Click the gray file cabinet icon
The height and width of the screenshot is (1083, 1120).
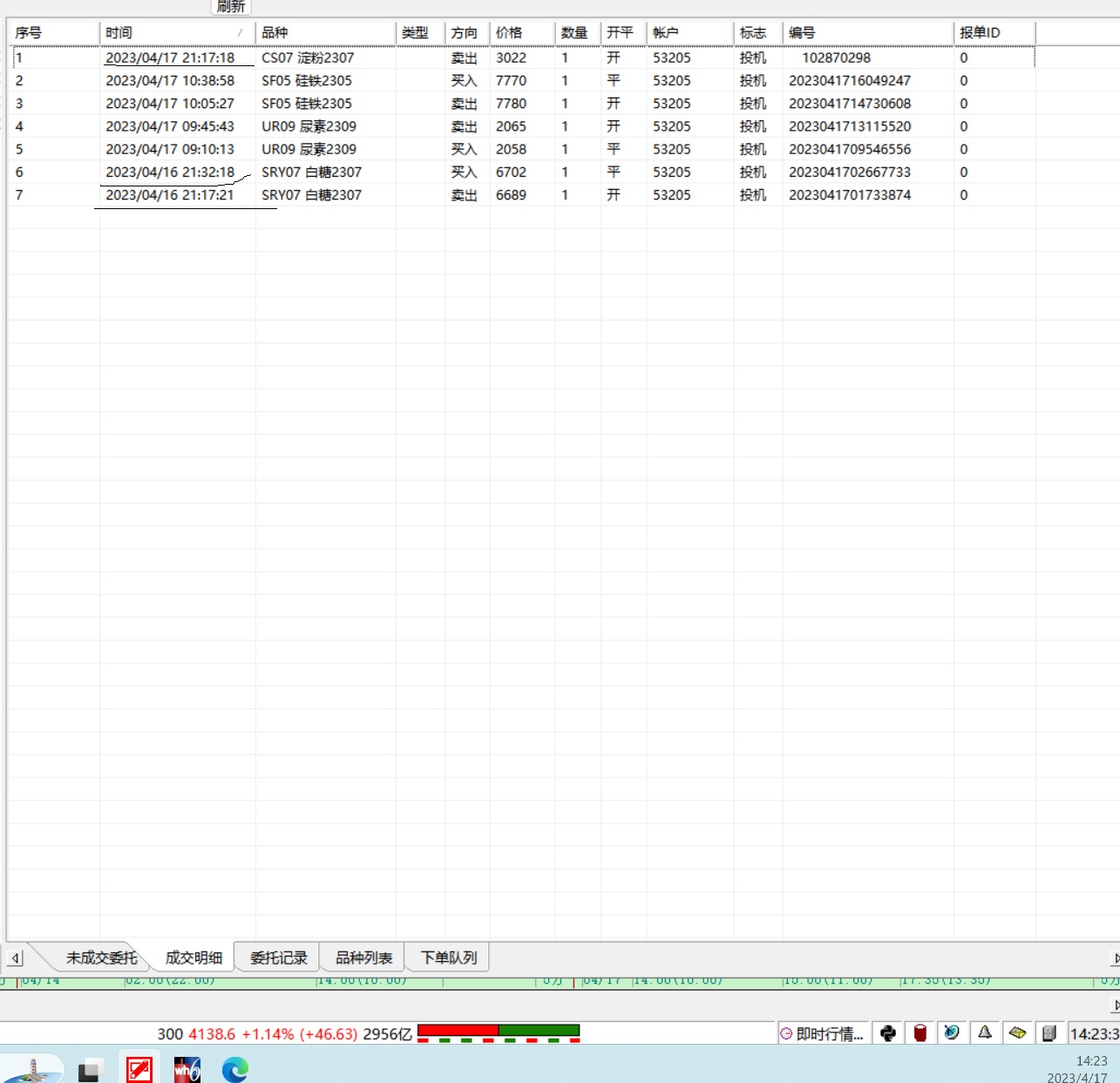1049,1033
